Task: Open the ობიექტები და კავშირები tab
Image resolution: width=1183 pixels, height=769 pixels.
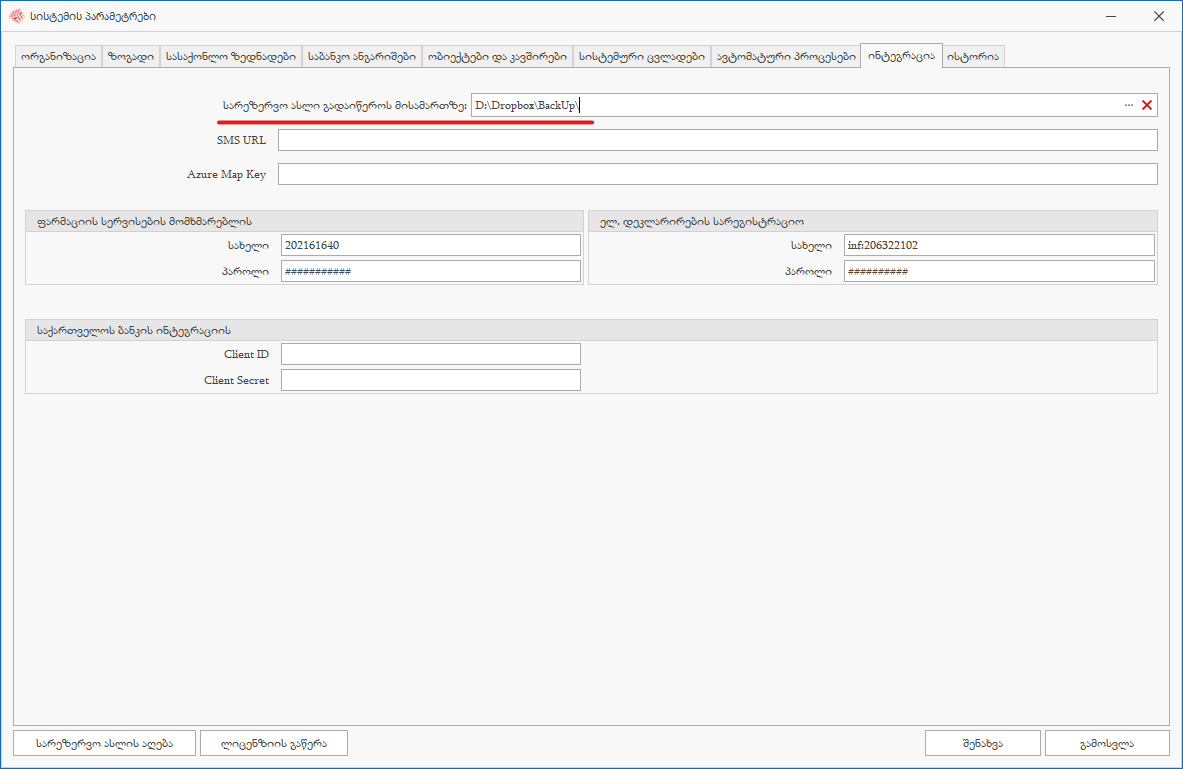Action: (x=497, y=57)
